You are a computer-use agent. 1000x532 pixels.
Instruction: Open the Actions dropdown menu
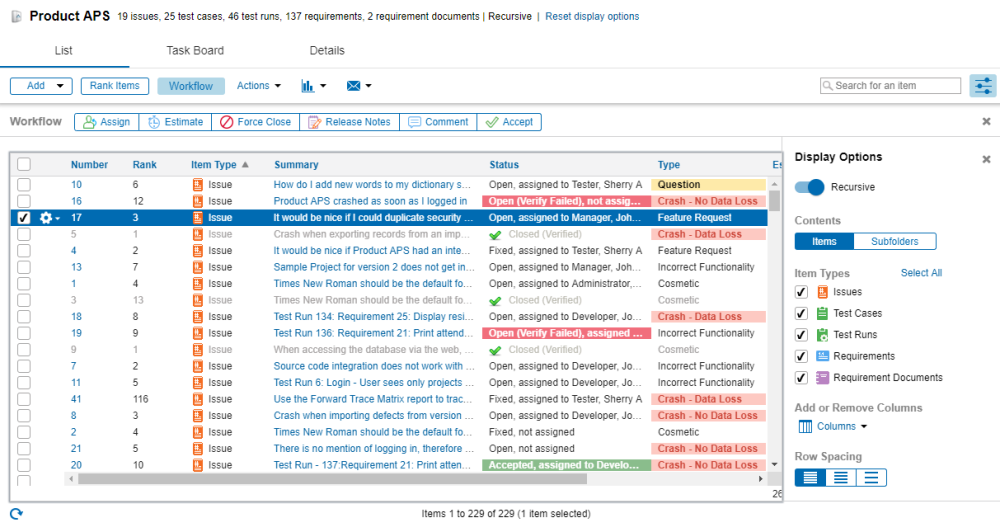click(258, 86)
